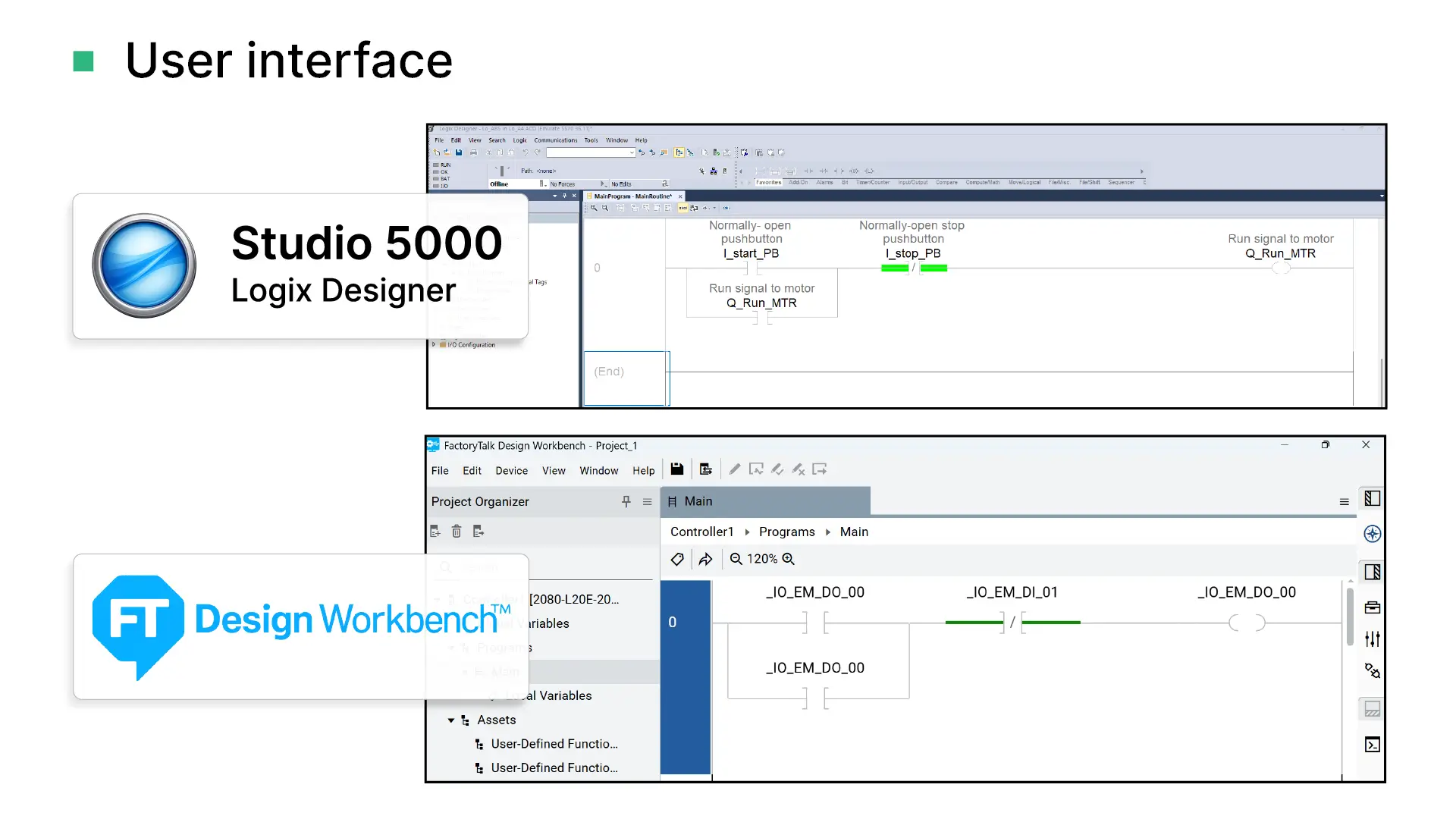Click the _IO_EM_DO_00 output coil in Workbench
1456x819 pixels.
coord(1247,623)
